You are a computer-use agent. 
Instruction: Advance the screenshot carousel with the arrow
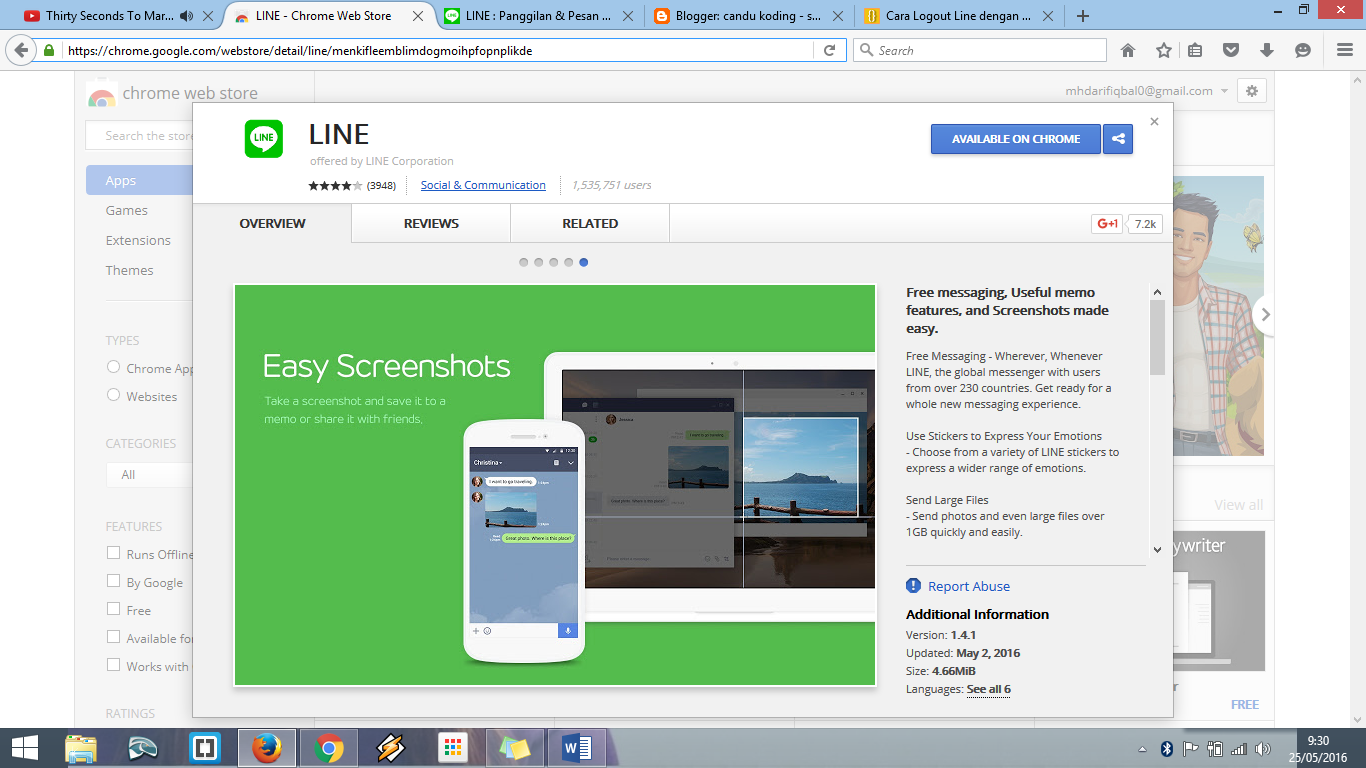[x=1264, y=314]
